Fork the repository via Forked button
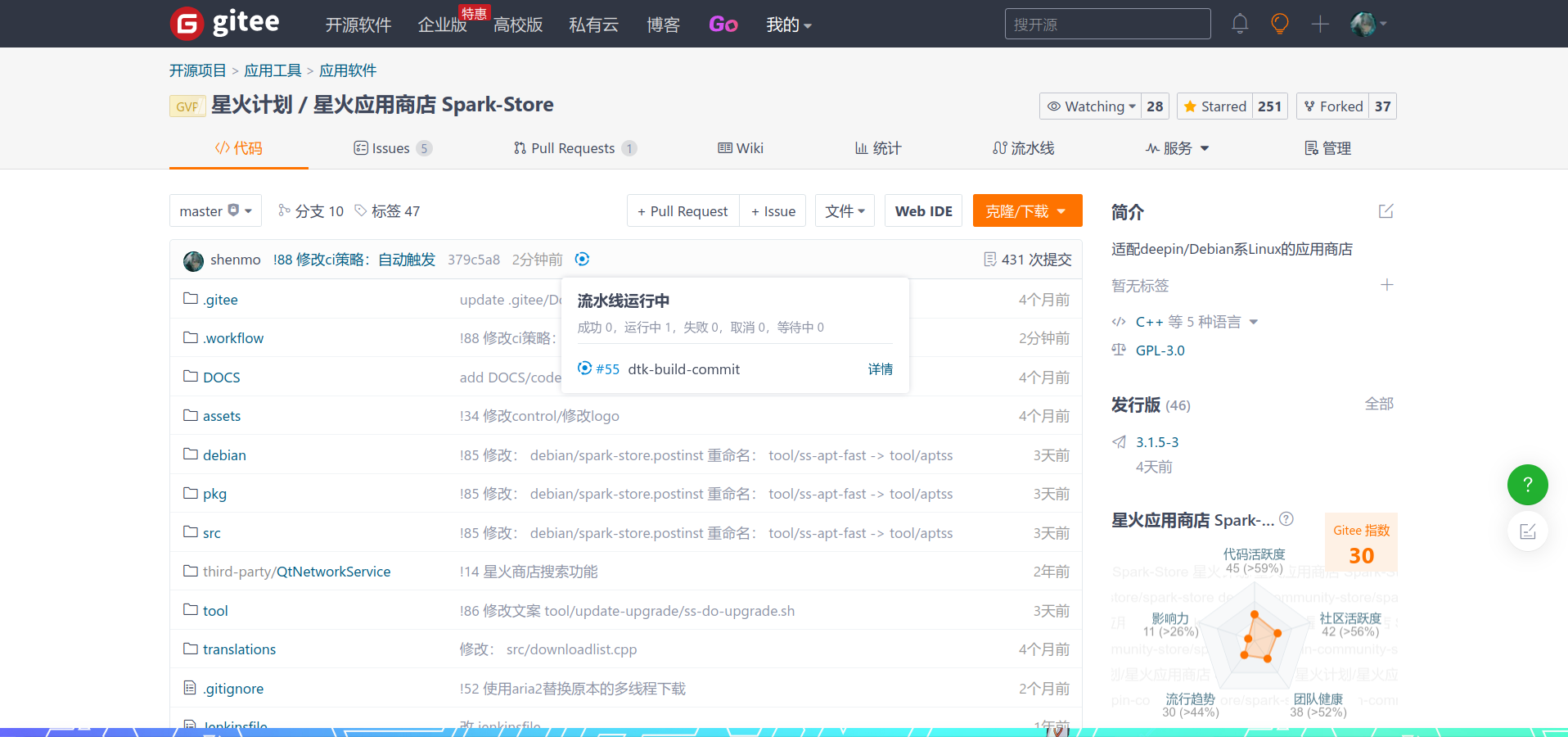Viewport: 1568px width, 737px height. (1332, 106)
